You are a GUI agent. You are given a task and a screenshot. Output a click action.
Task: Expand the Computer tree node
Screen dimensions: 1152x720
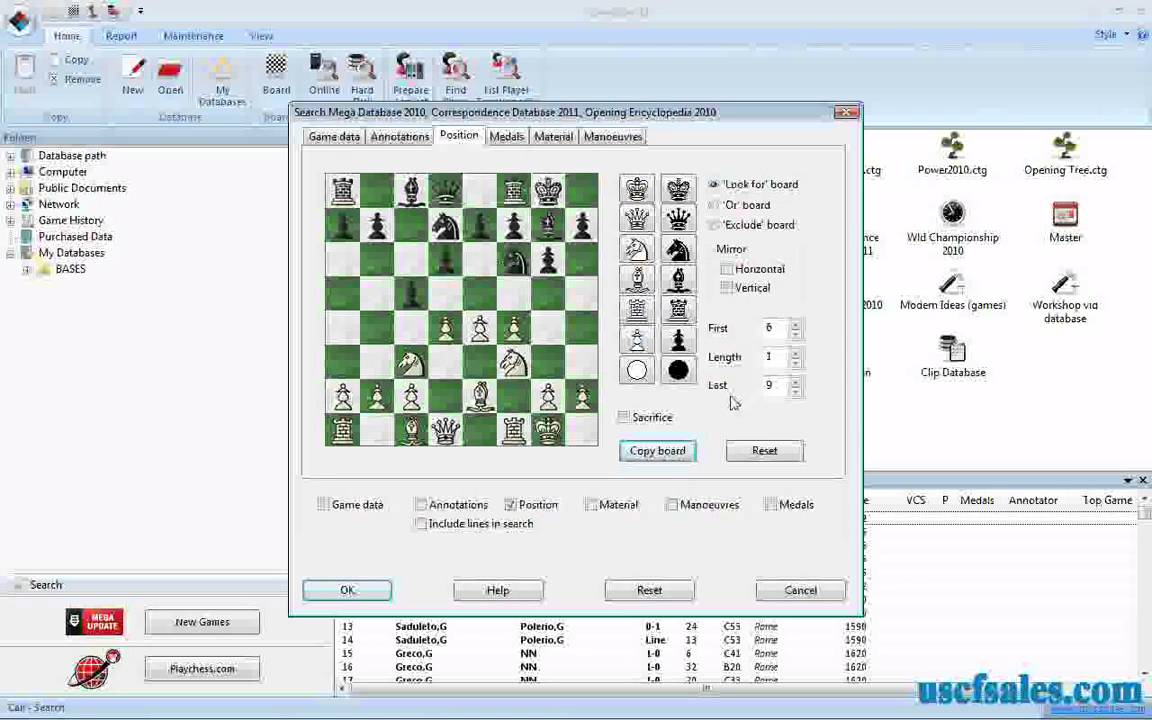click(10, 172)
